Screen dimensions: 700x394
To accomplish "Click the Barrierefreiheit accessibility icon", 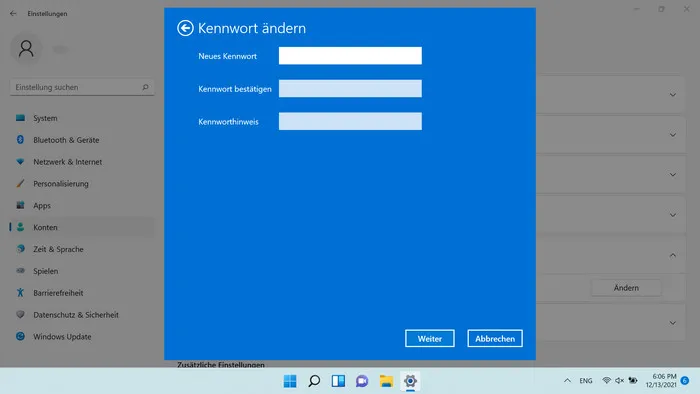I will (20, 293).
